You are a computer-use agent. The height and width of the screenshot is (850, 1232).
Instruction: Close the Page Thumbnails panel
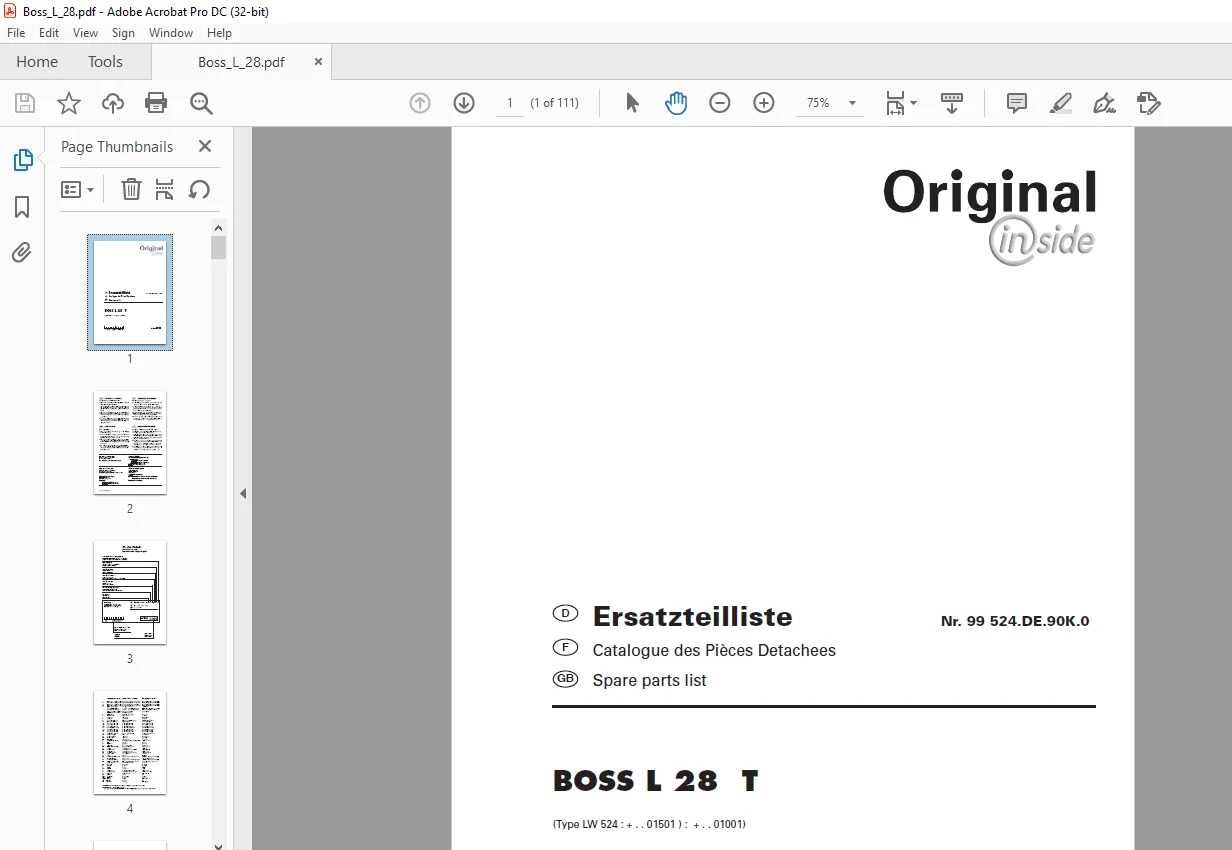tap(205, 146)
